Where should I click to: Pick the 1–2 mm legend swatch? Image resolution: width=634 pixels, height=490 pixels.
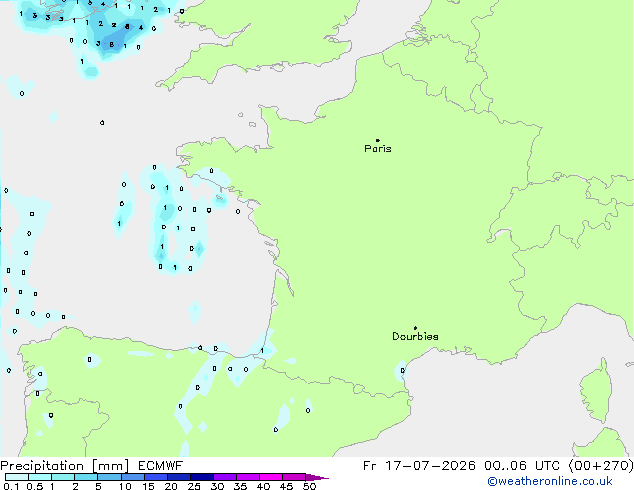(x=63, y=477)
